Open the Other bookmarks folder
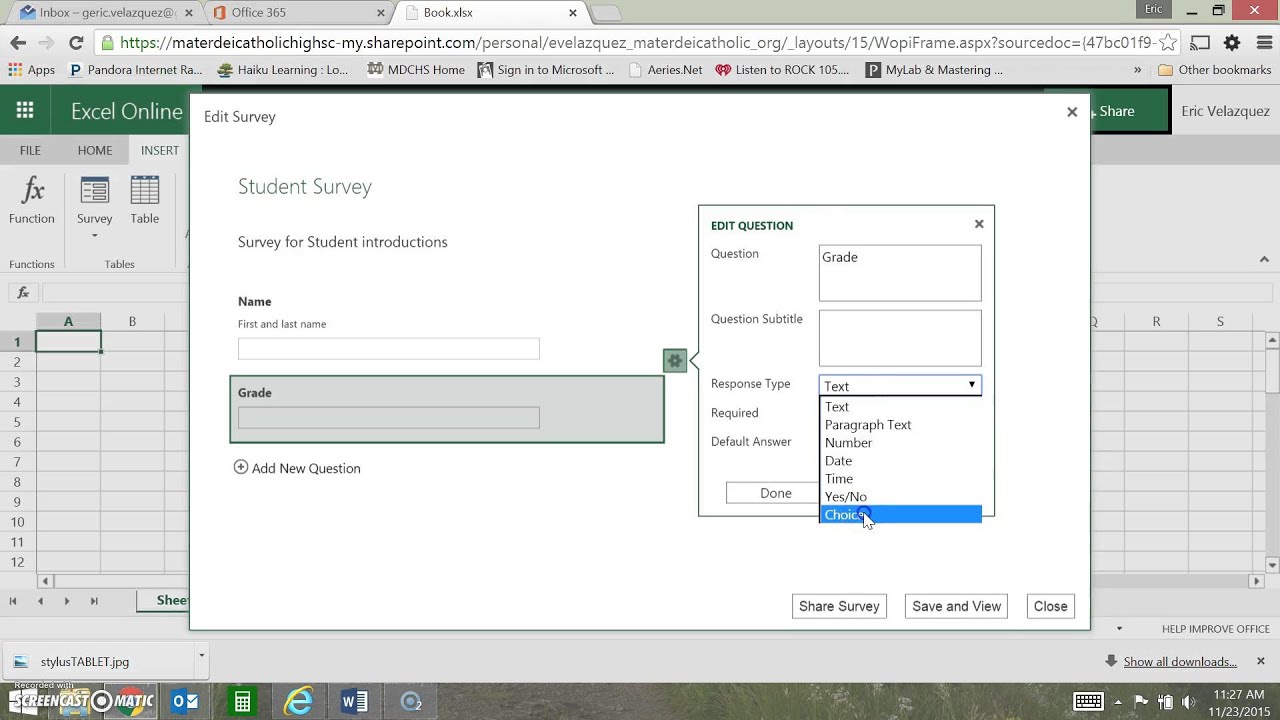Viewport: 1280px width, 720px height. (x=1215, y=70)
